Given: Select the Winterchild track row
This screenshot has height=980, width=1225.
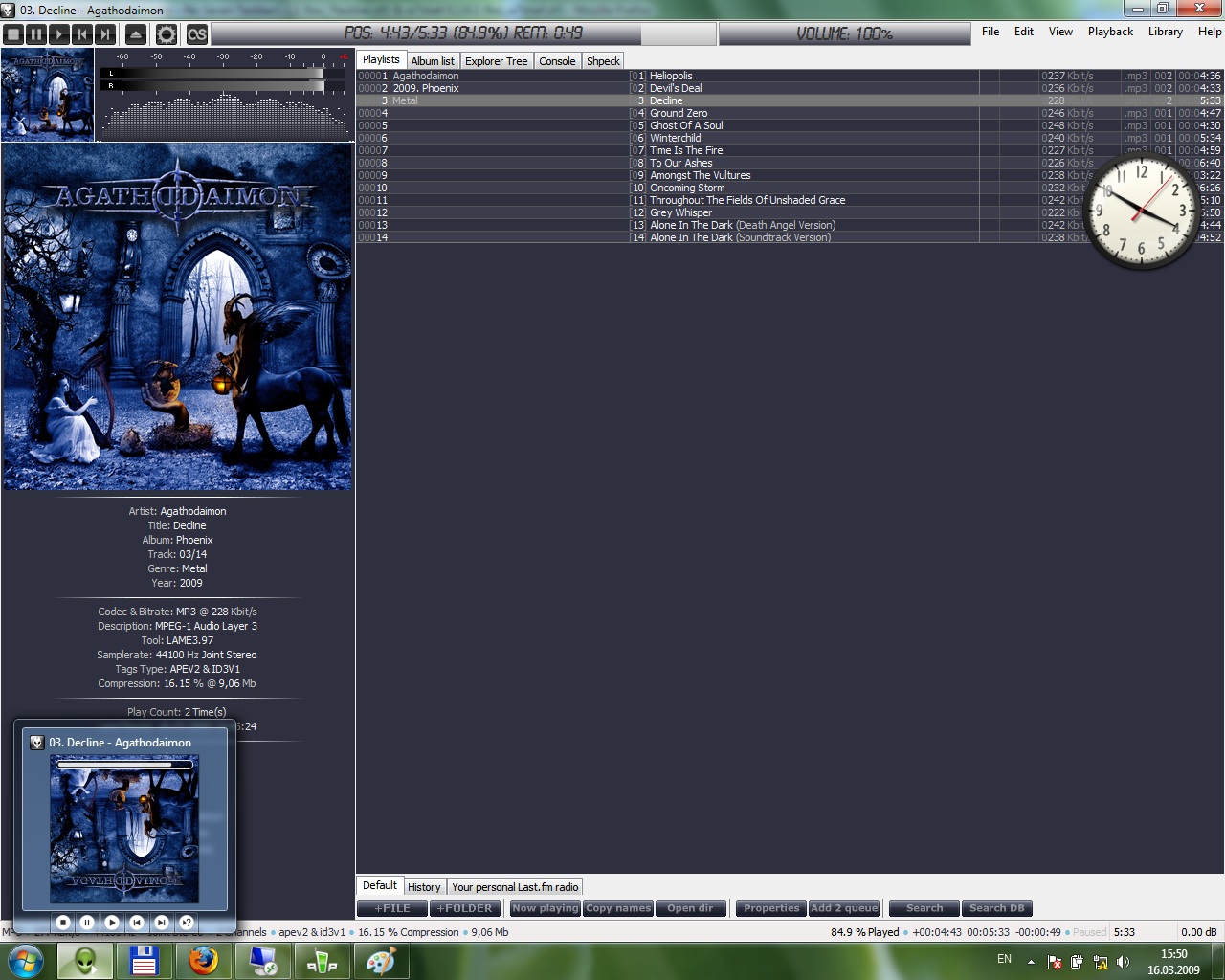Looking at the screenshot, I should click(x=790, y=138).
